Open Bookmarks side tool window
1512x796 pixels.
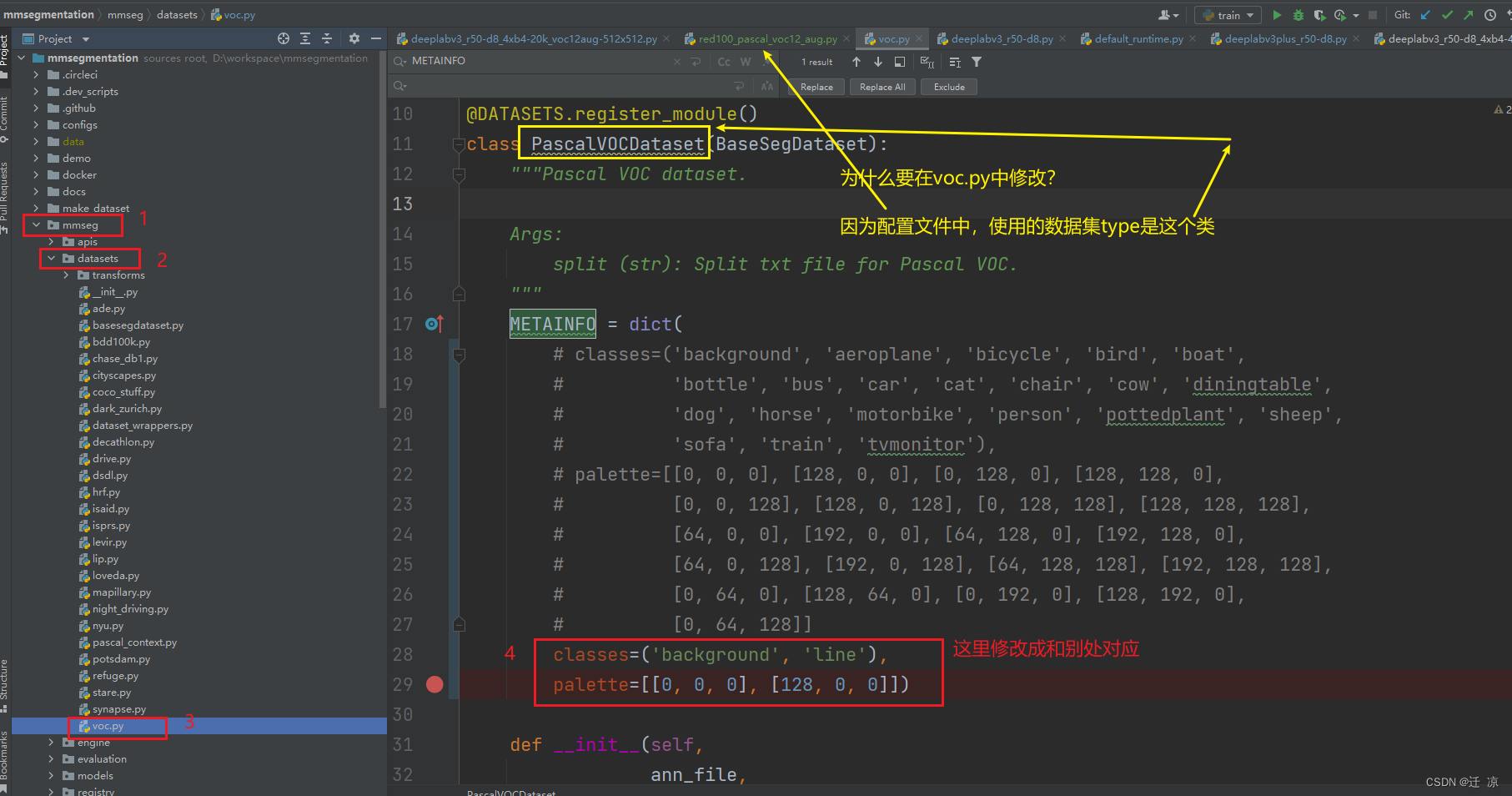coord(5,761)
